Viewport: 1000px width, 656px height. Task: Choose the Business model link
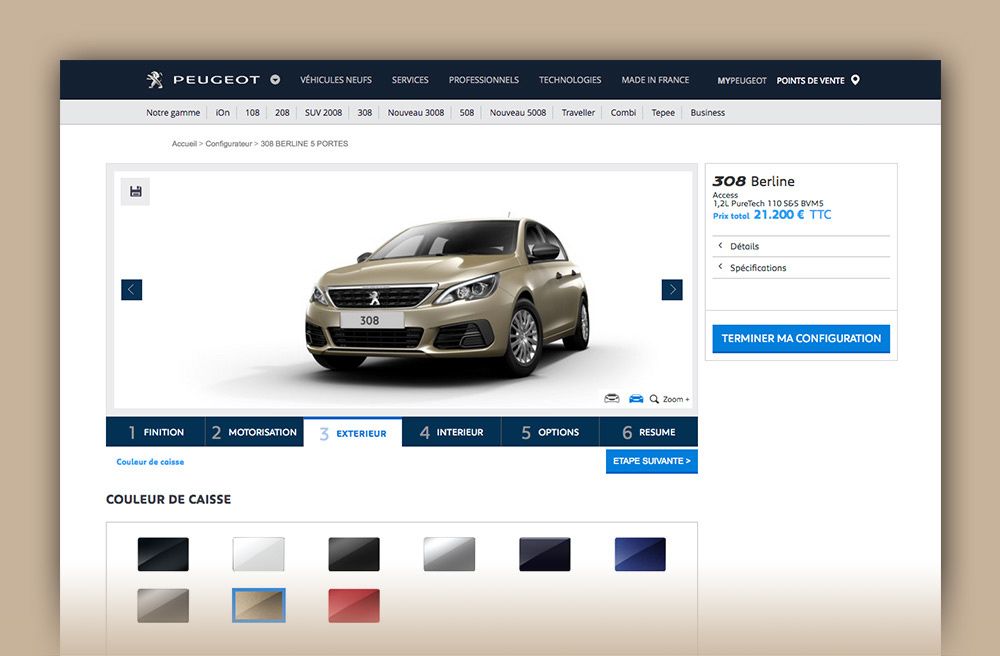point(707,113)
